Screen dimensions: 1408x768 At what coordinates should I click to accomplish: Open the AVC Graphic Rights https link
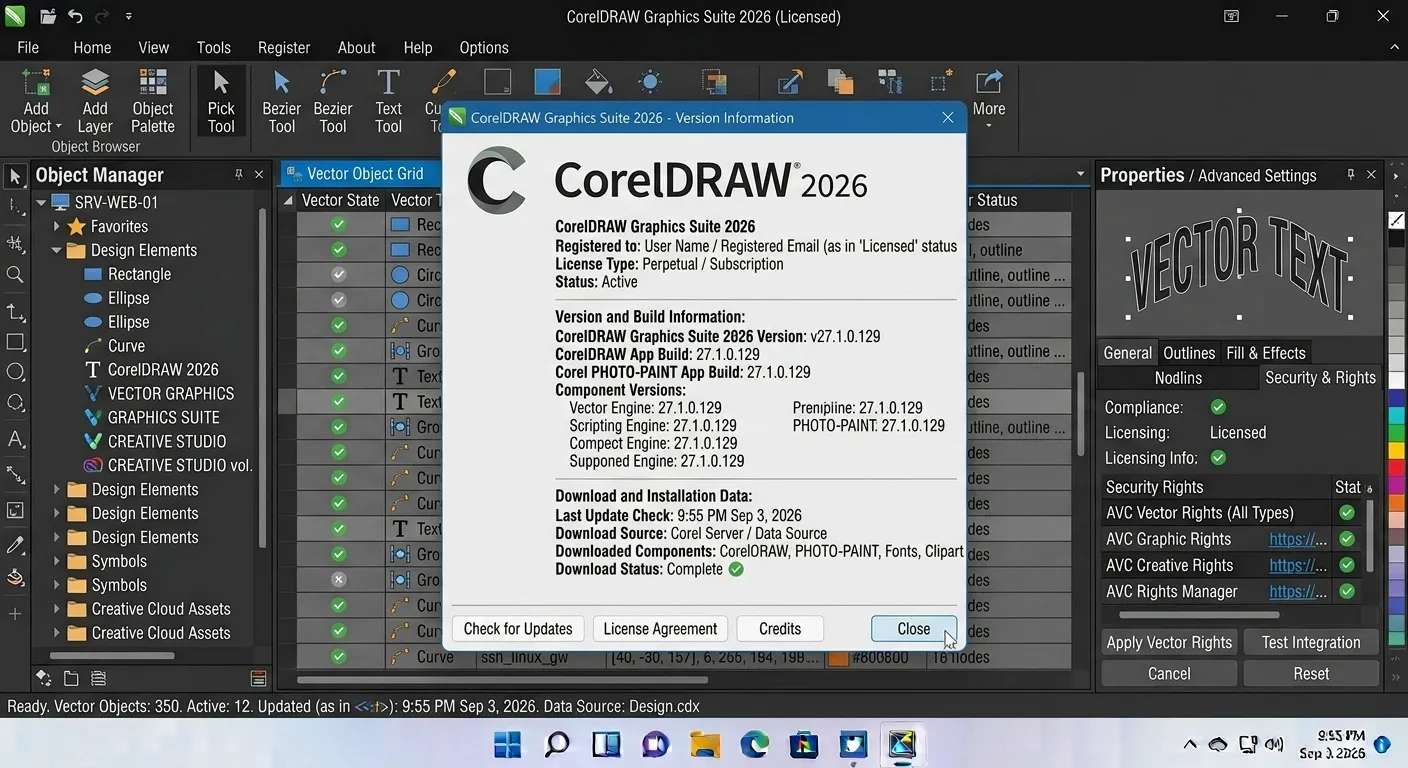(x=1298, y=539)
